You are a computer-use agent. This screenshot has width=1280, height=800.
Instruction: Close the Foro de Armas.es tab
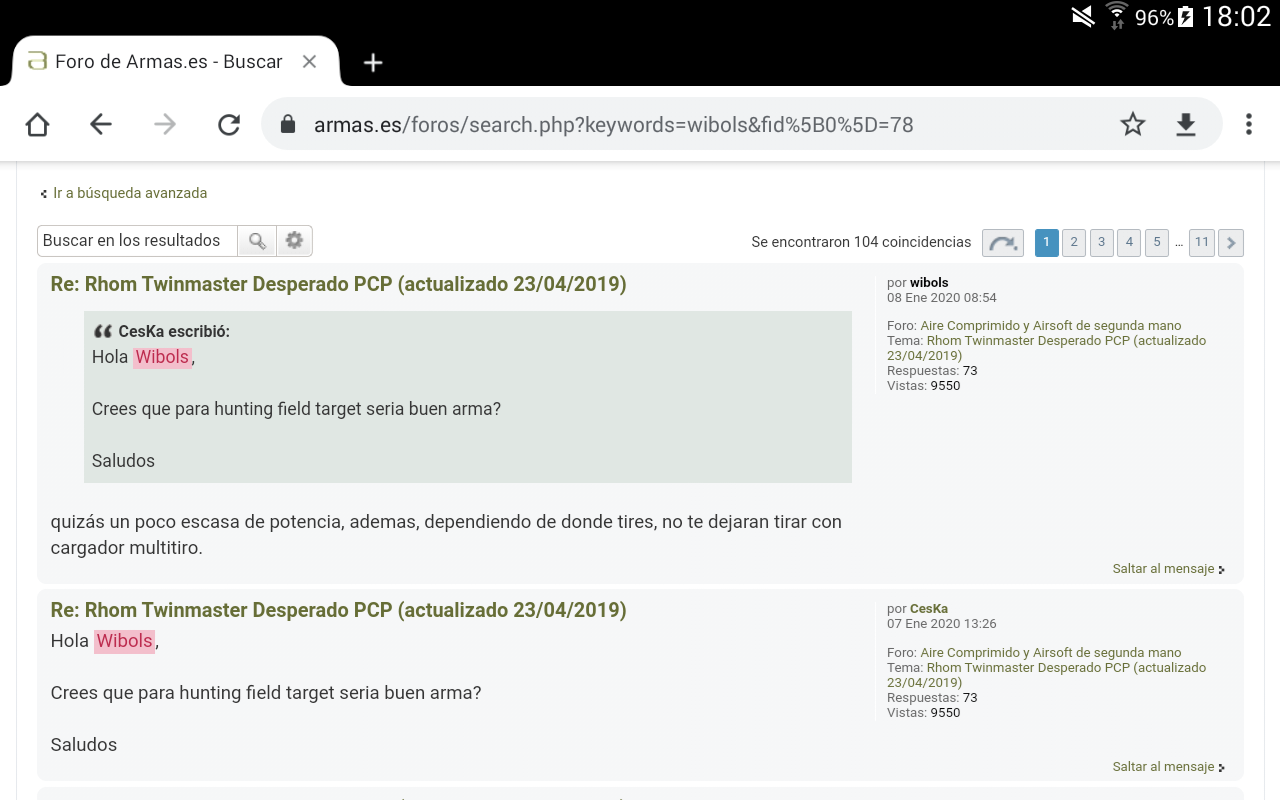coord(309,62)
